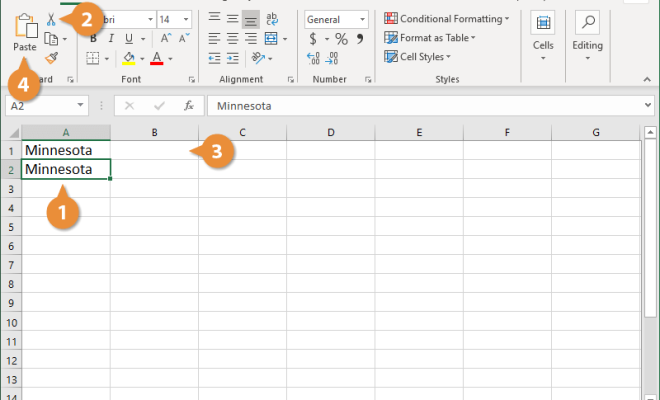Click the Paste button
660x400 pixels.
click(x=25, y=33)
